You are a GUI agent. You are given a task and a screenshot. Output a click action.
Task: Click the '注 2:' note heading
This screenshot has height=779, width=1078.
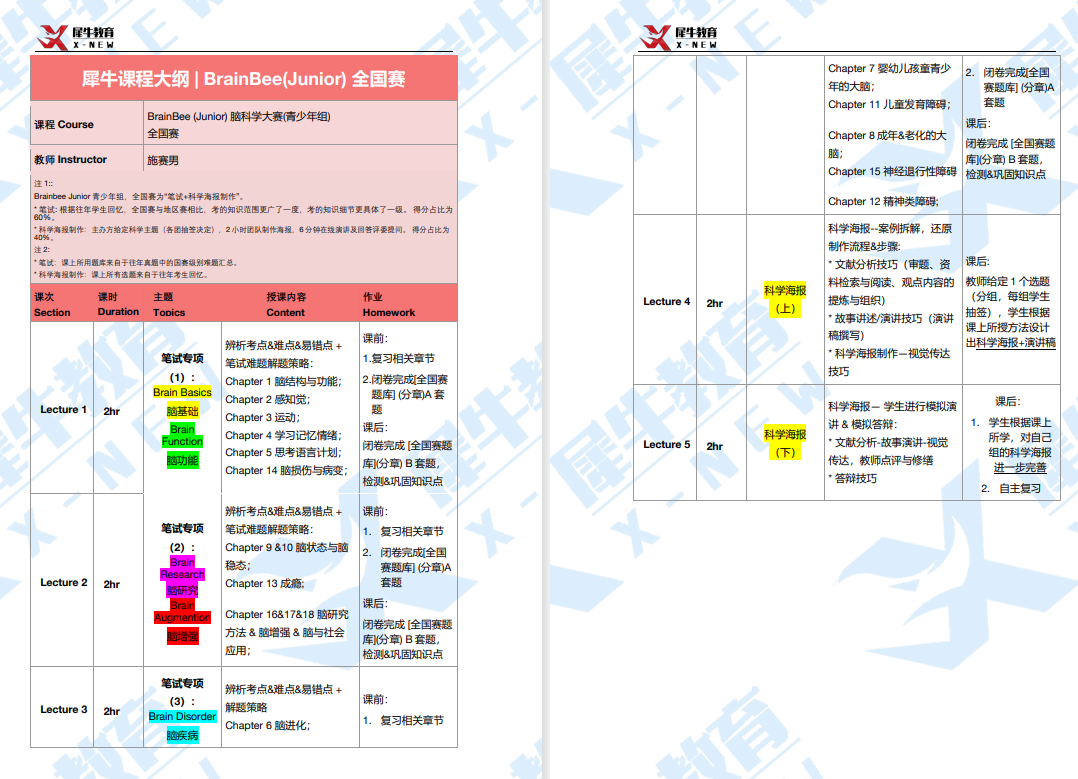click(x=42, y=250)
